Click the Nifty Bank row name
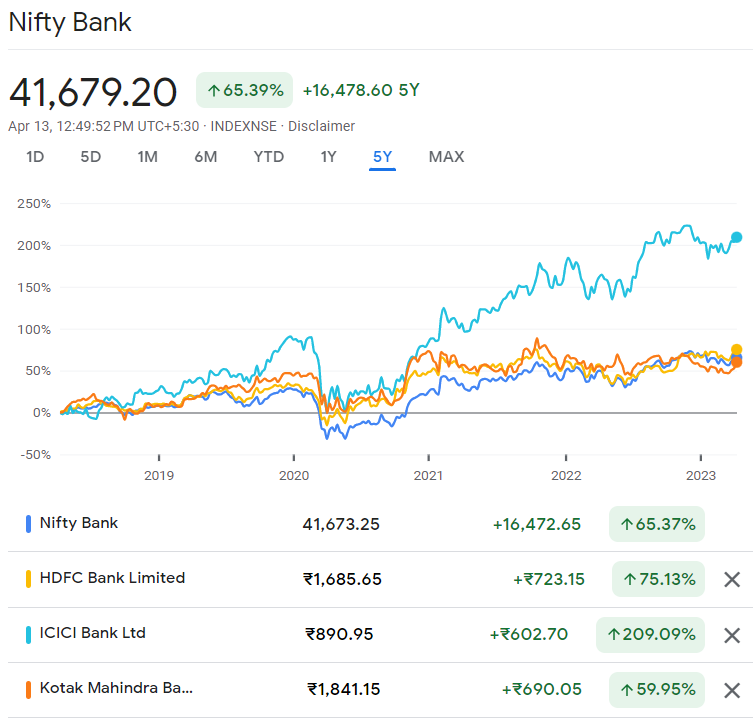753x722 pixels. [79, 523]
